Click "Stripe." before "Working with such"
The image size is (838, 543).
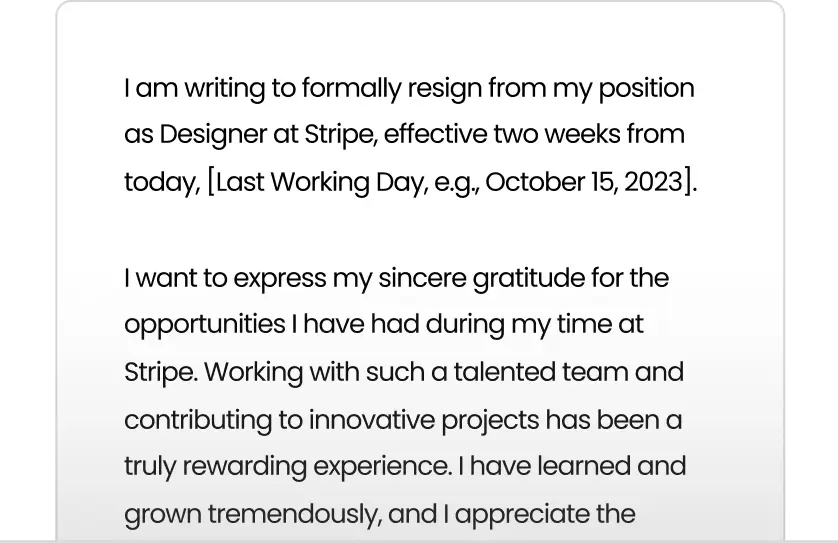161,372
